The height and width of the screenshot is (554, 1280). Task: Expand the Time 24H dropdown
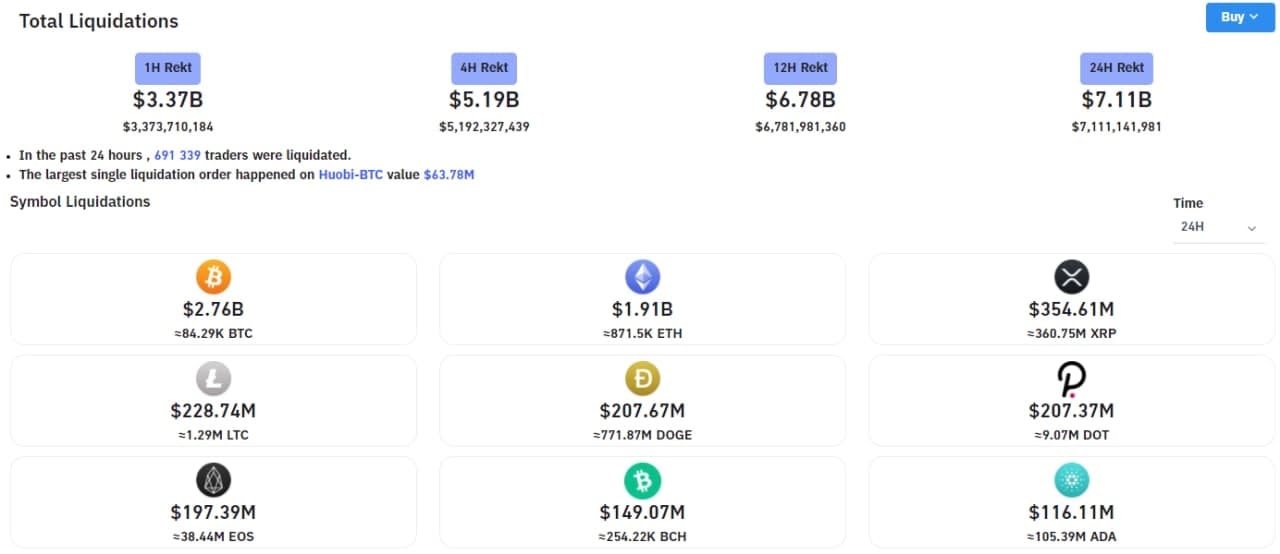(x=1218, y=228)
